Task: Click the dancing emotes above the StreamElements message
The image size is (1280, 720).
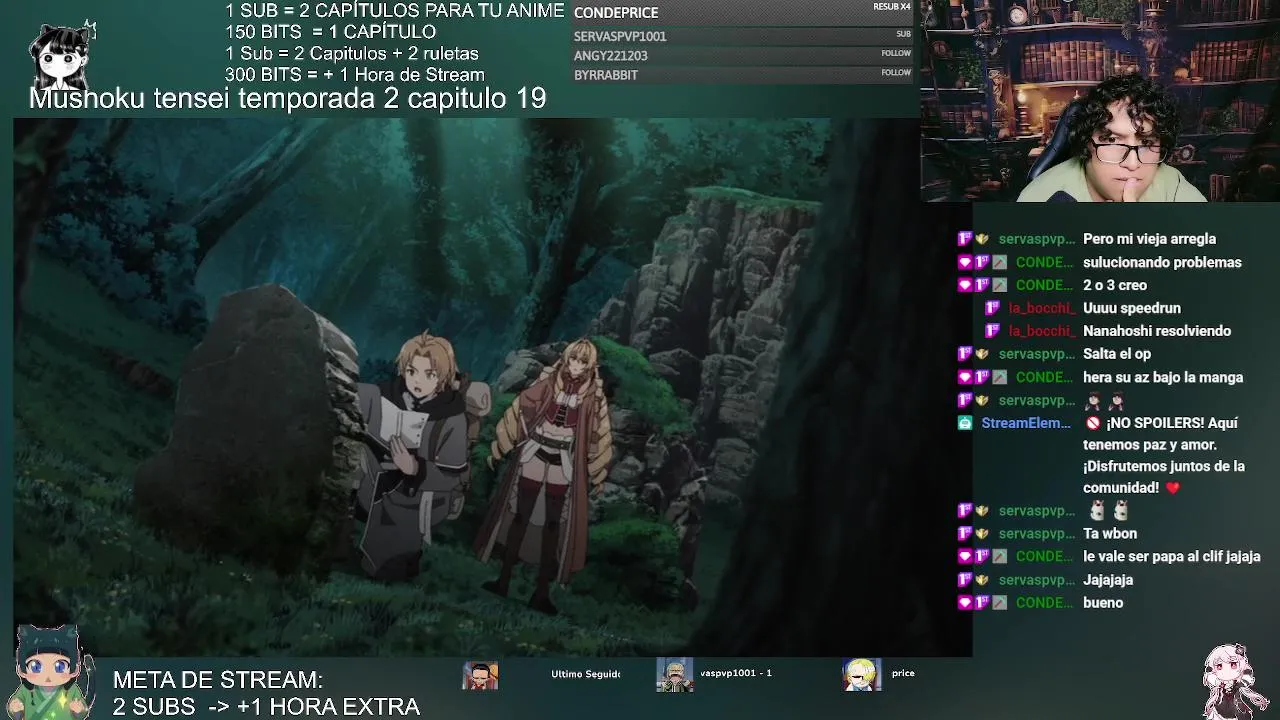Action: [x=1105, y=401]
